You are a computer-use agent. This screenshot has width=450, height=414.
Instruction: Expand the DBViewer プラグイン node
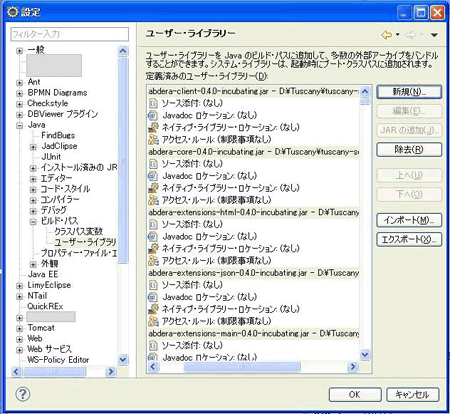pyautogui.click(x=20, y=115)
